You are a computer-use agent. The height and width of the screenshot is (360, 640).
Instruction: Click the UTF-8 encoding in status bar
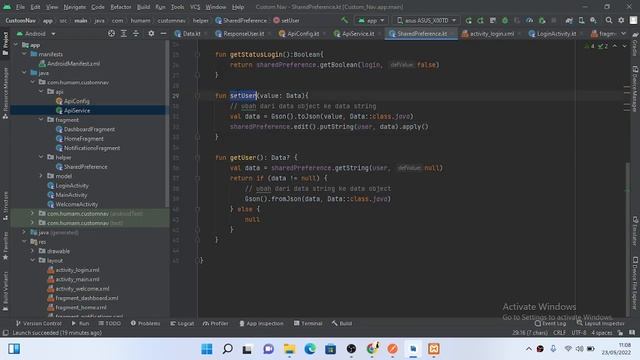pos(579,333)
